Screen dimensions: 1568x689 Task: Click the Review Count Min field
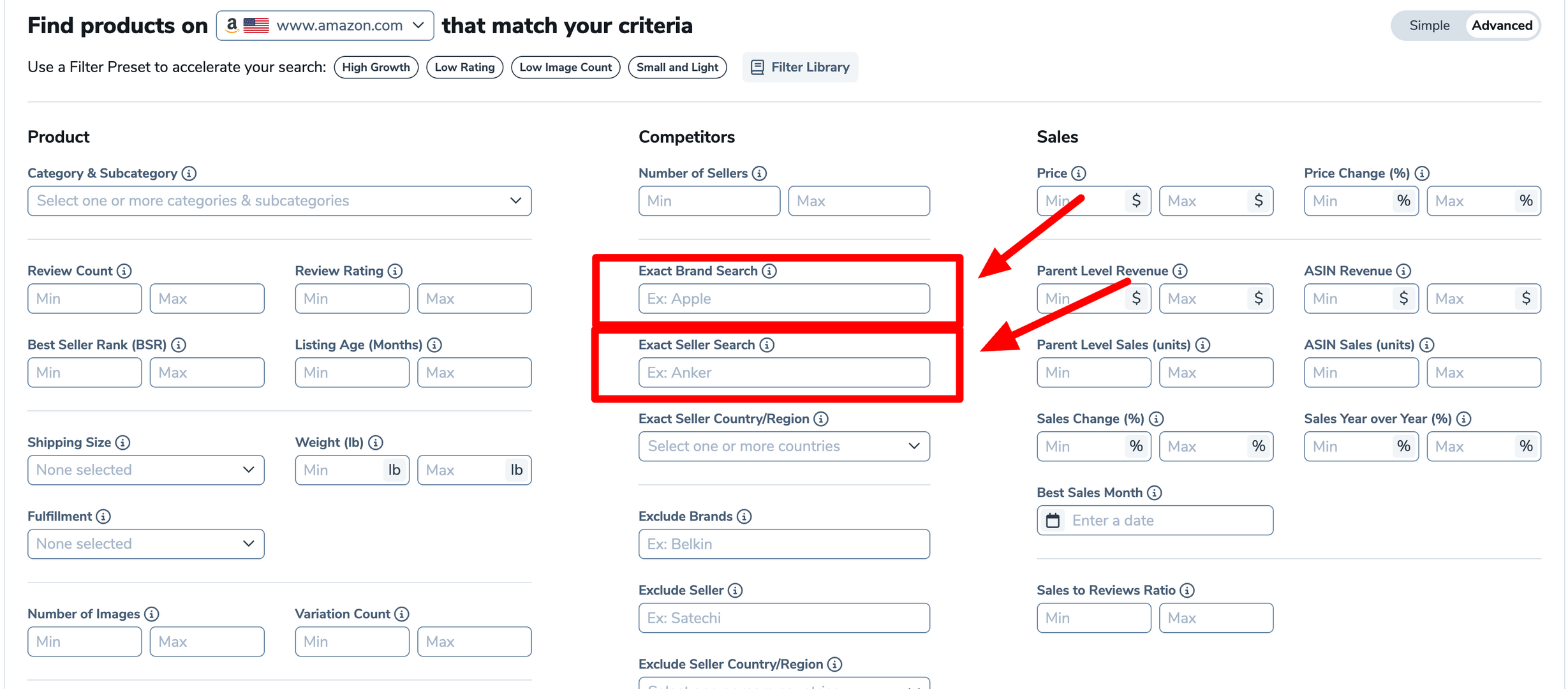[x=84, y=299]
